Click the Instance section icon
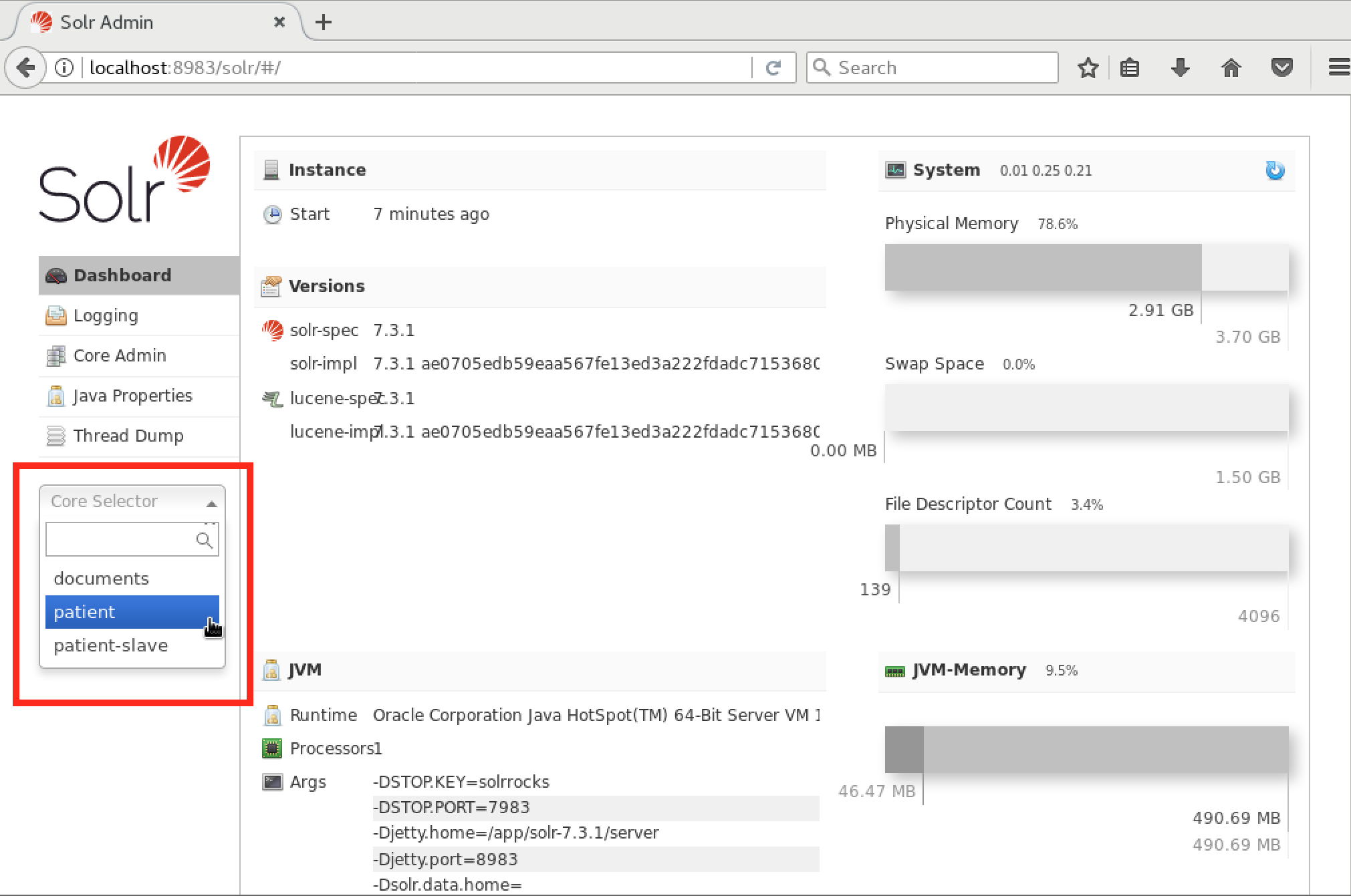This screenshot has height=896, width=1351. pyautogui.click(x=271, y=168)
